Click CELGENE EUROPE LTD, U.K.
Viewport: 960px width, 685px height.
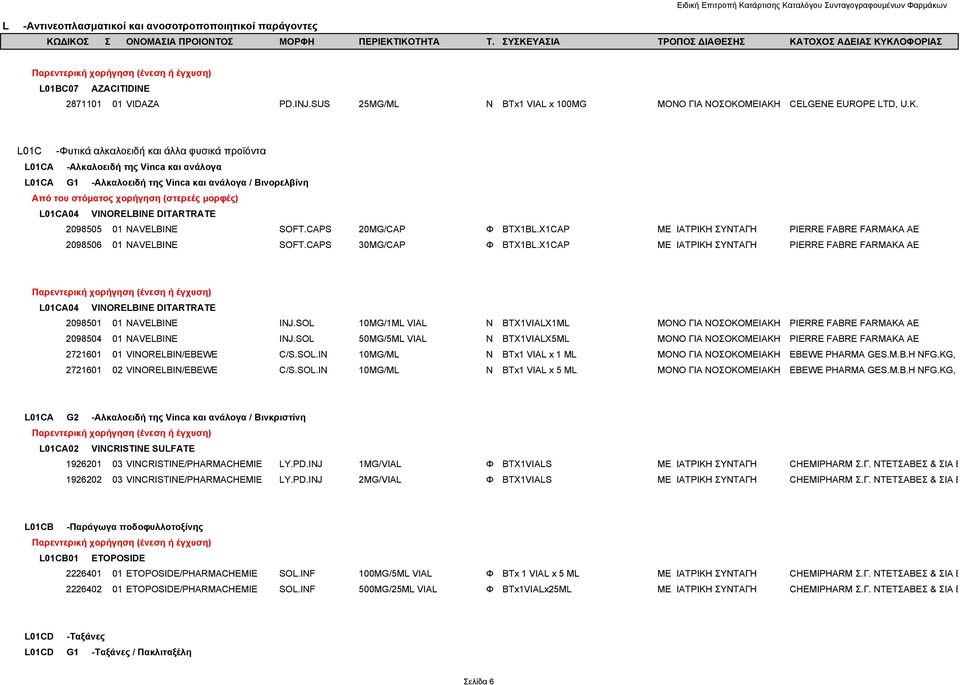[853, 104]
